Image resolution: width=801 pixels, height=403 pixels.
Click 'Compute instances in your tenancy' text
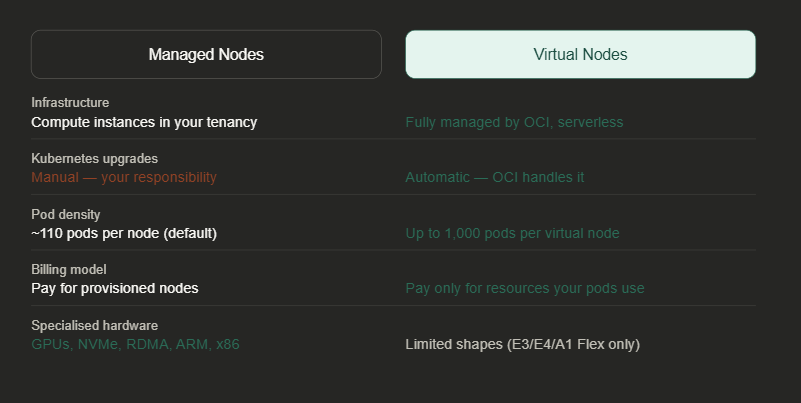[144, 122]
